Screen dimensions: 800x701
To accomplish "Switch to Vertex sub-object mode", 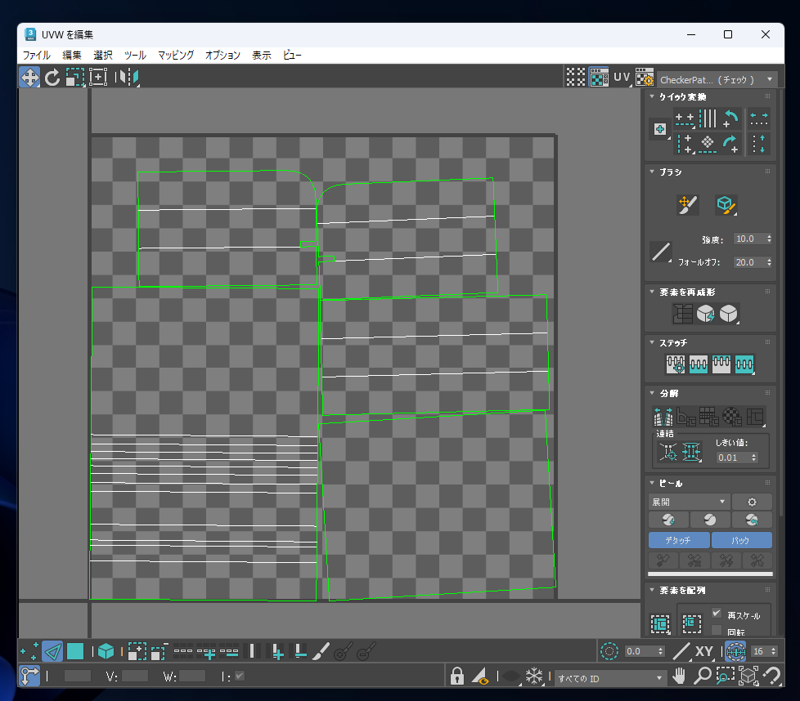I will [29, 652].
